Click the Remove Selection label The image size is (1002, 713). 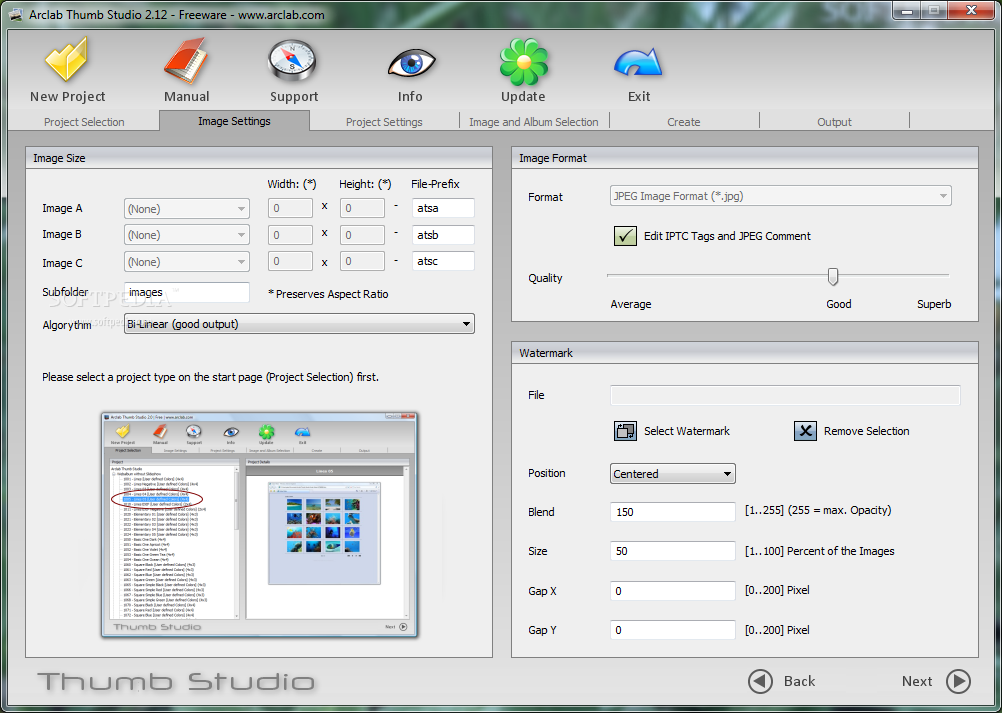click(866, 431)
